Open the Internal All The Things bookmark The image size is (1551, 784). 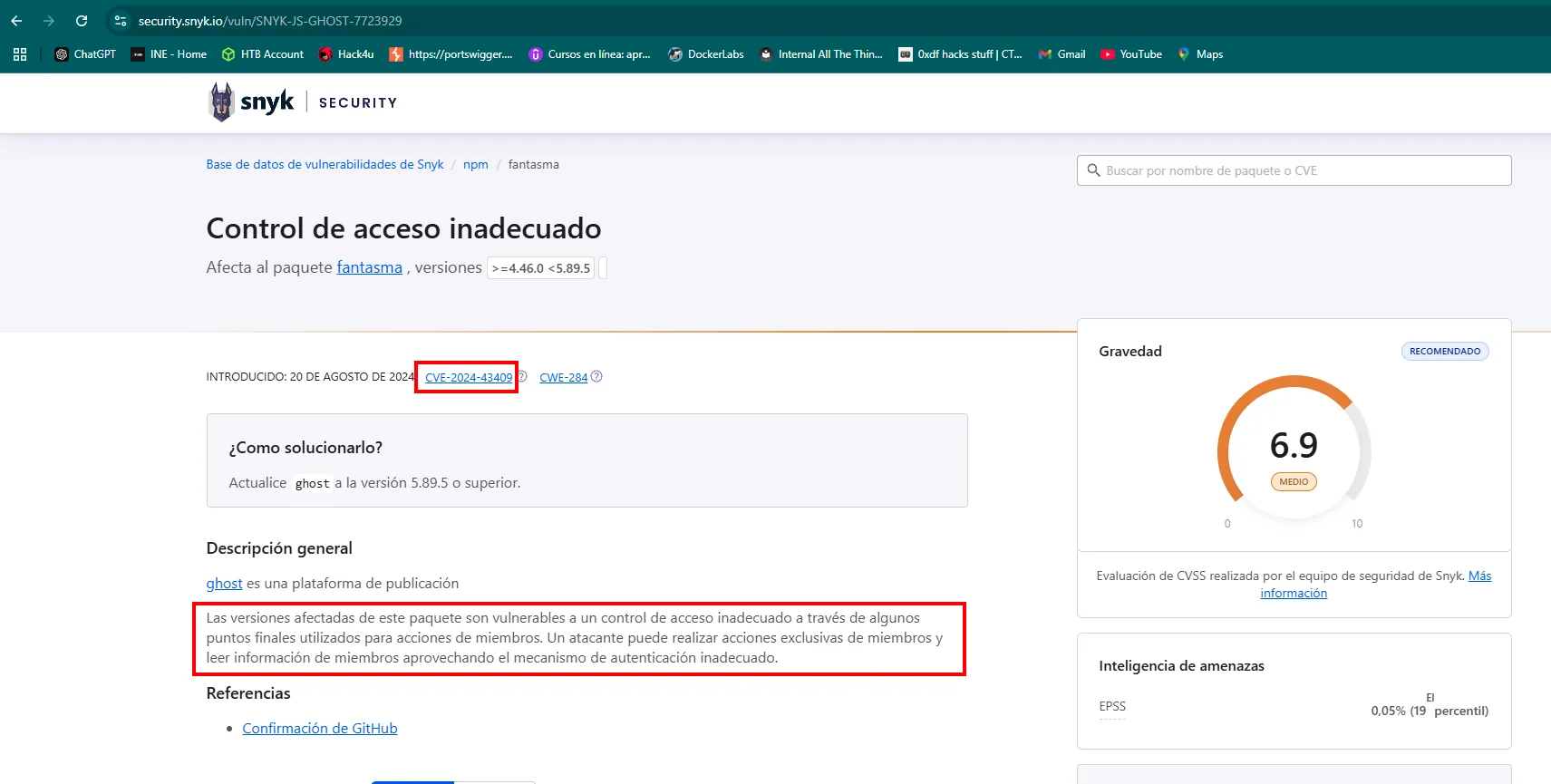click(x=821, y=54)
